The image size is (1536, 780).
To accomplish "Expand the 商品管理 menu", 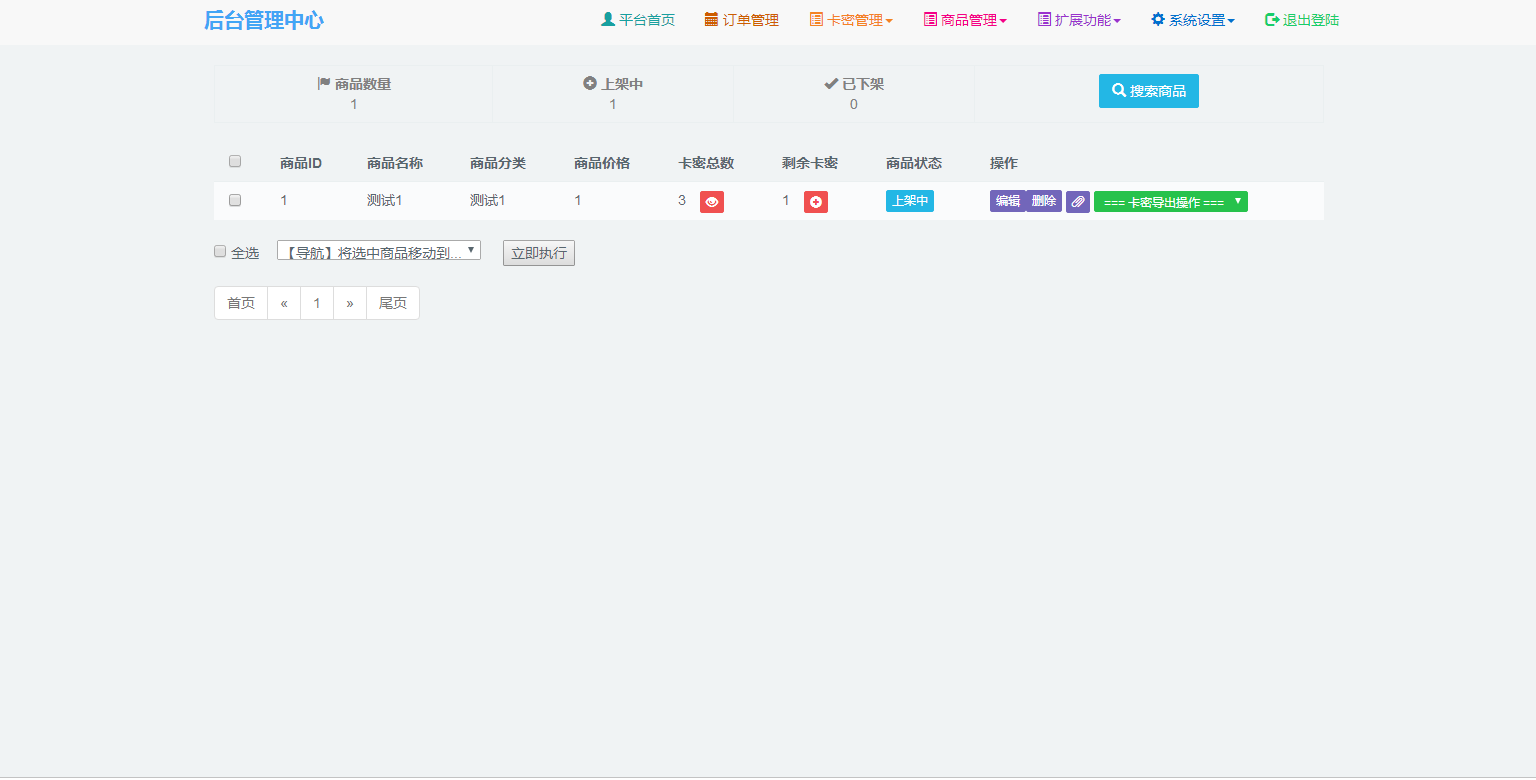I will click(964, 18).
